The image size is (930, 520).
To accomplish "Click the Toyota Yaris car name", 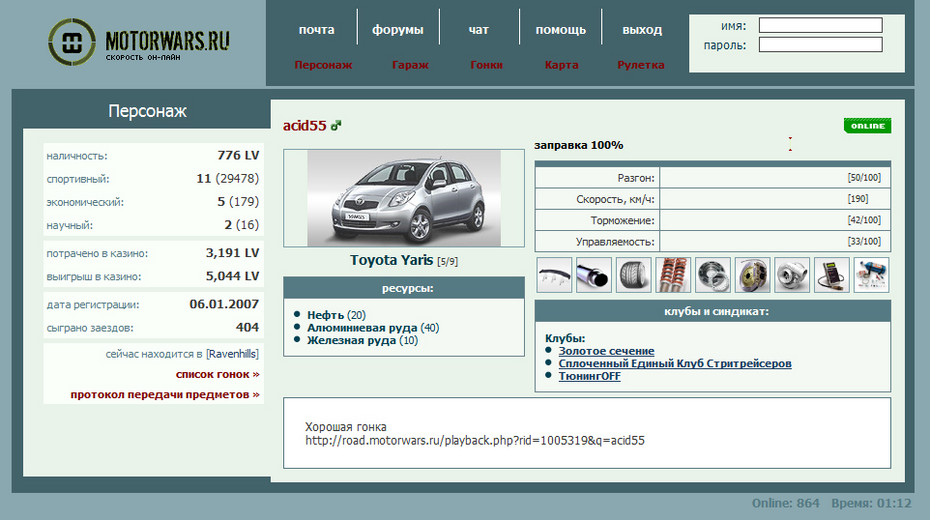I will coord(391,260).
